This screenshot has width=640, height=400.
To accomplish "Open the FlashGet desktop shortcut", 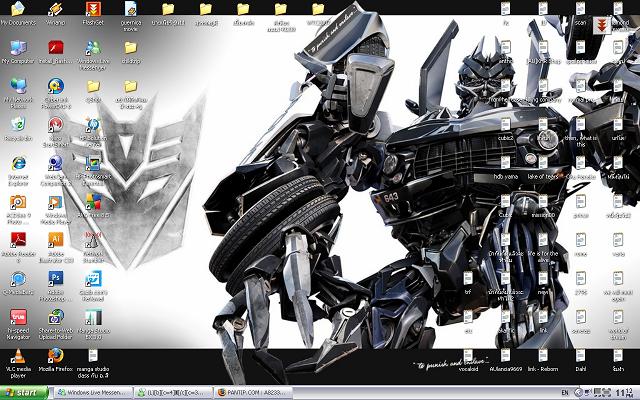I will click(93, 13).
